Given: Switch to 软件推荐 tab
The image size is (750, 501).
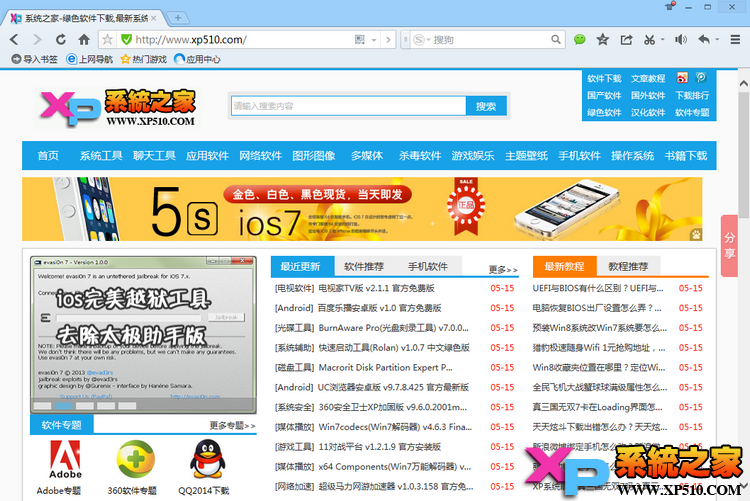Looking at the screenshot, I should tap(364, 267).
